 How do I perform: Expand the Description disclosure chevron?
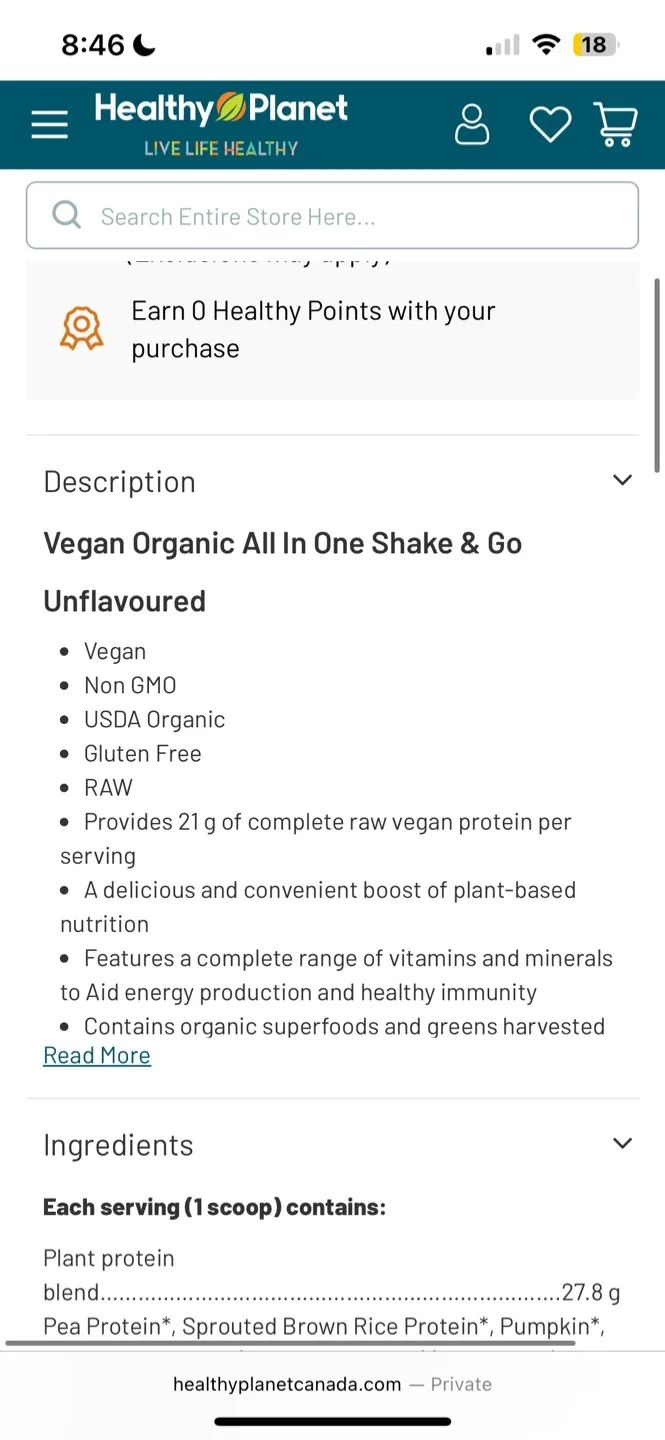[x=622, y=480]
